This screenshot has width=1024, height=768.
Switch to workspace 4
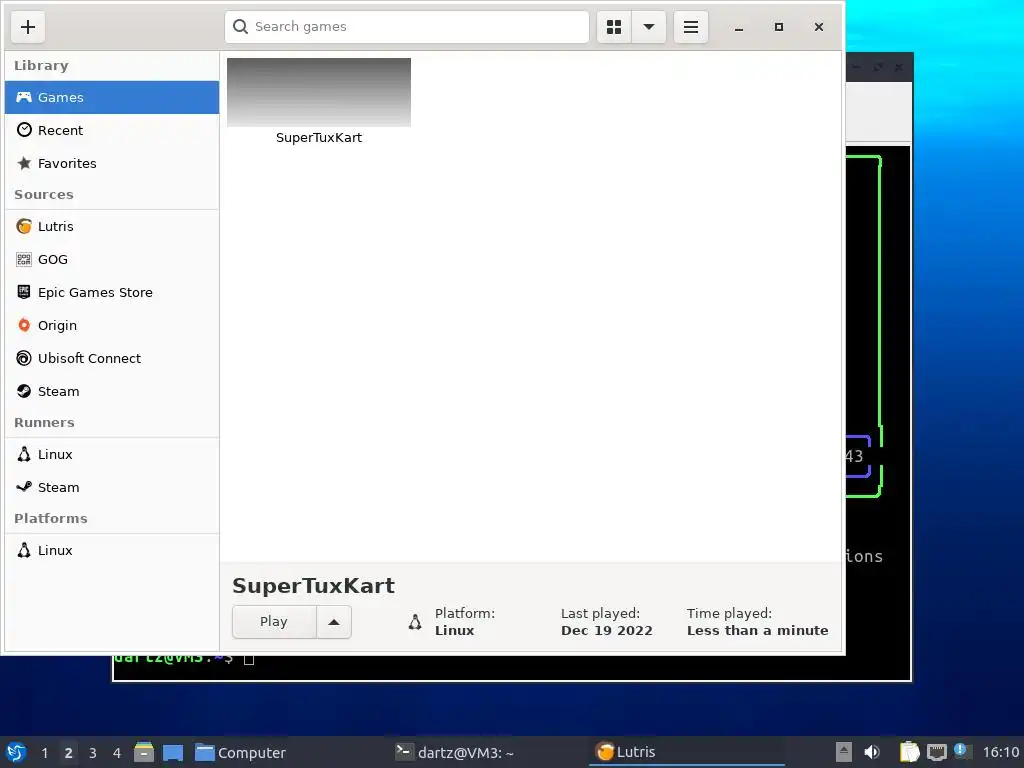[x=117, y=753]
